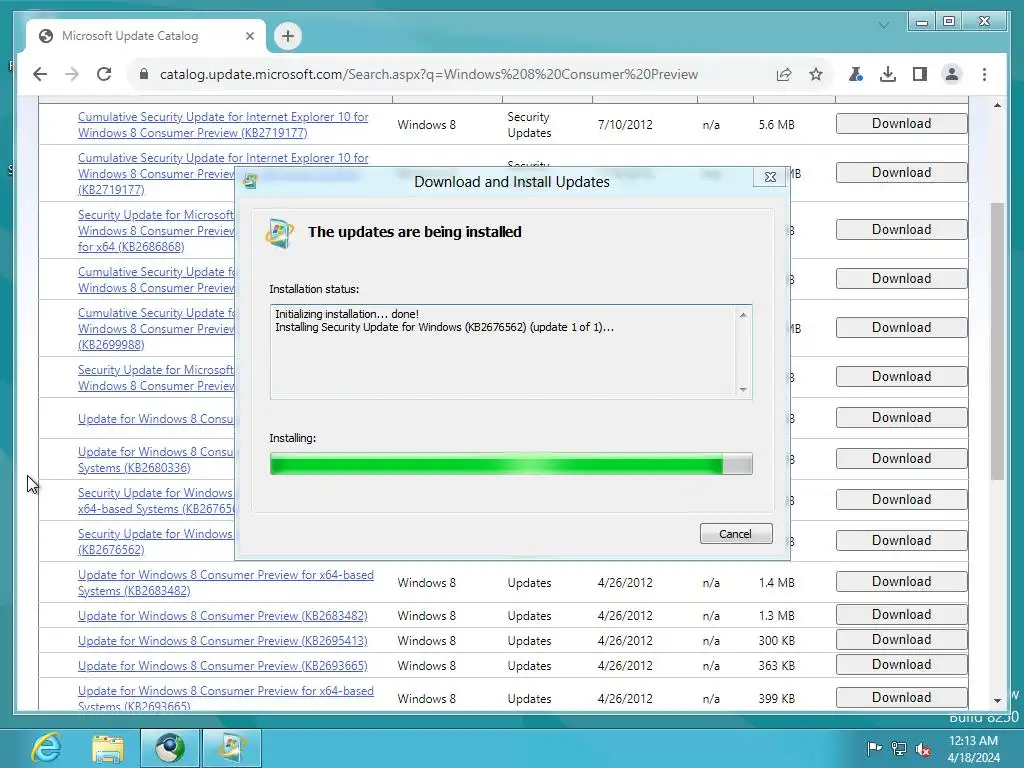
Task: Click the 7/10/2012 date cell
Action: (x=625, y=125)
